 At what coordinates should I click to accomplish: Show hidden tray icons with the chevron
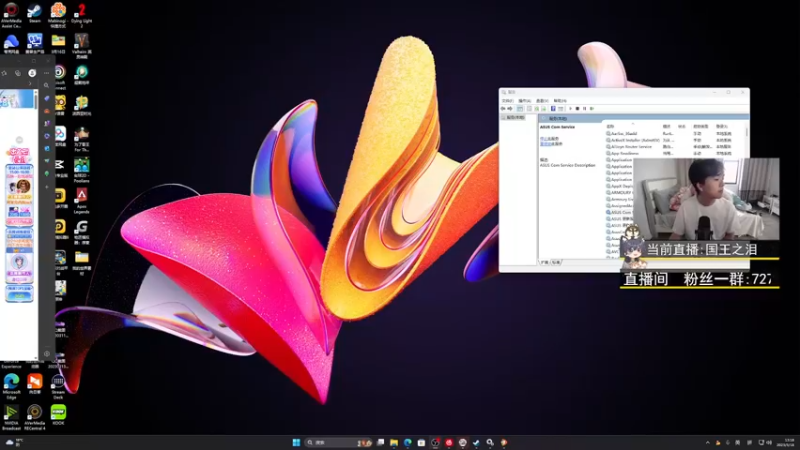pos(708,442)
